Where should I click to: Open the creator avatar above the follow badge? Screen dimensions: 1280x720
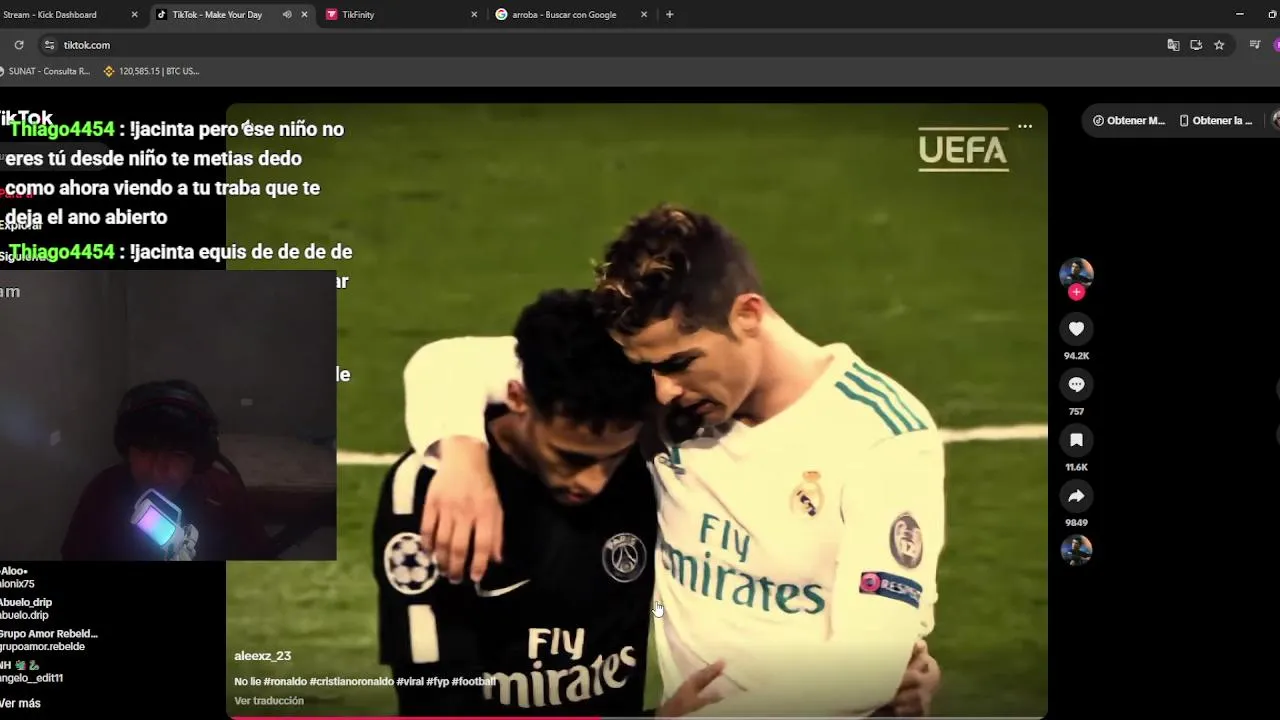tap(1076, 272)
